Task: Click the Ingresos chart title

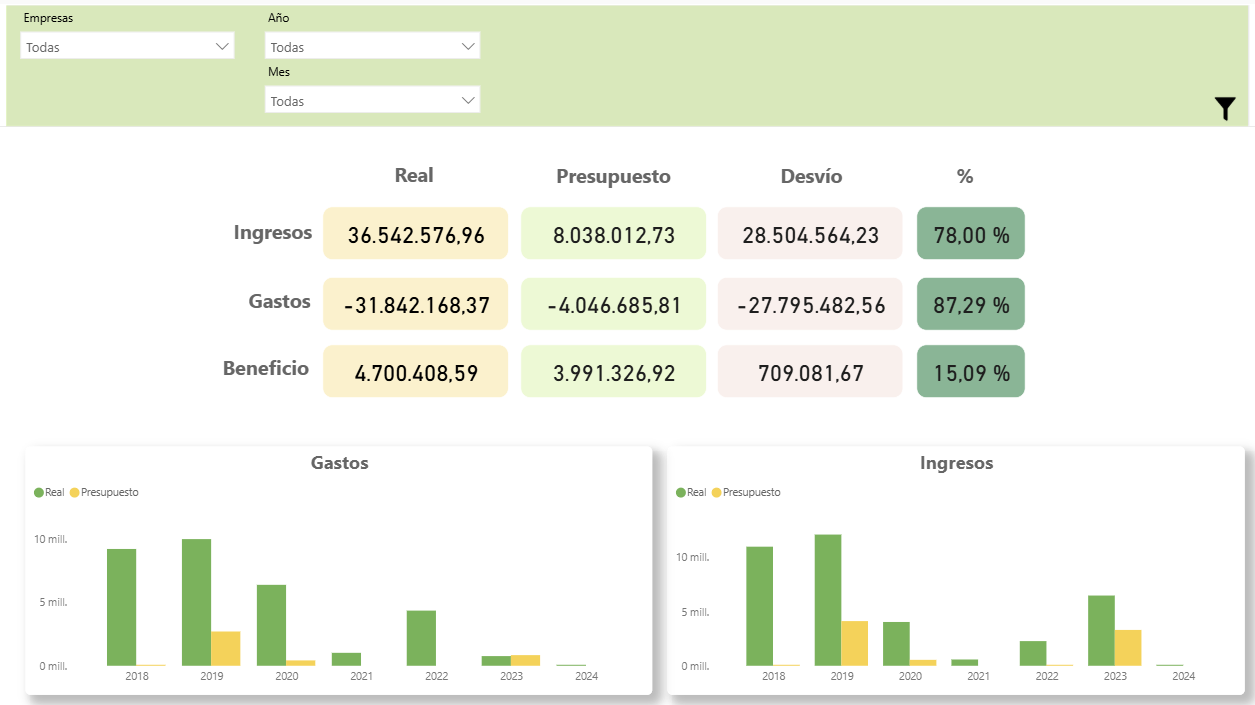Action: click(956, 463)
